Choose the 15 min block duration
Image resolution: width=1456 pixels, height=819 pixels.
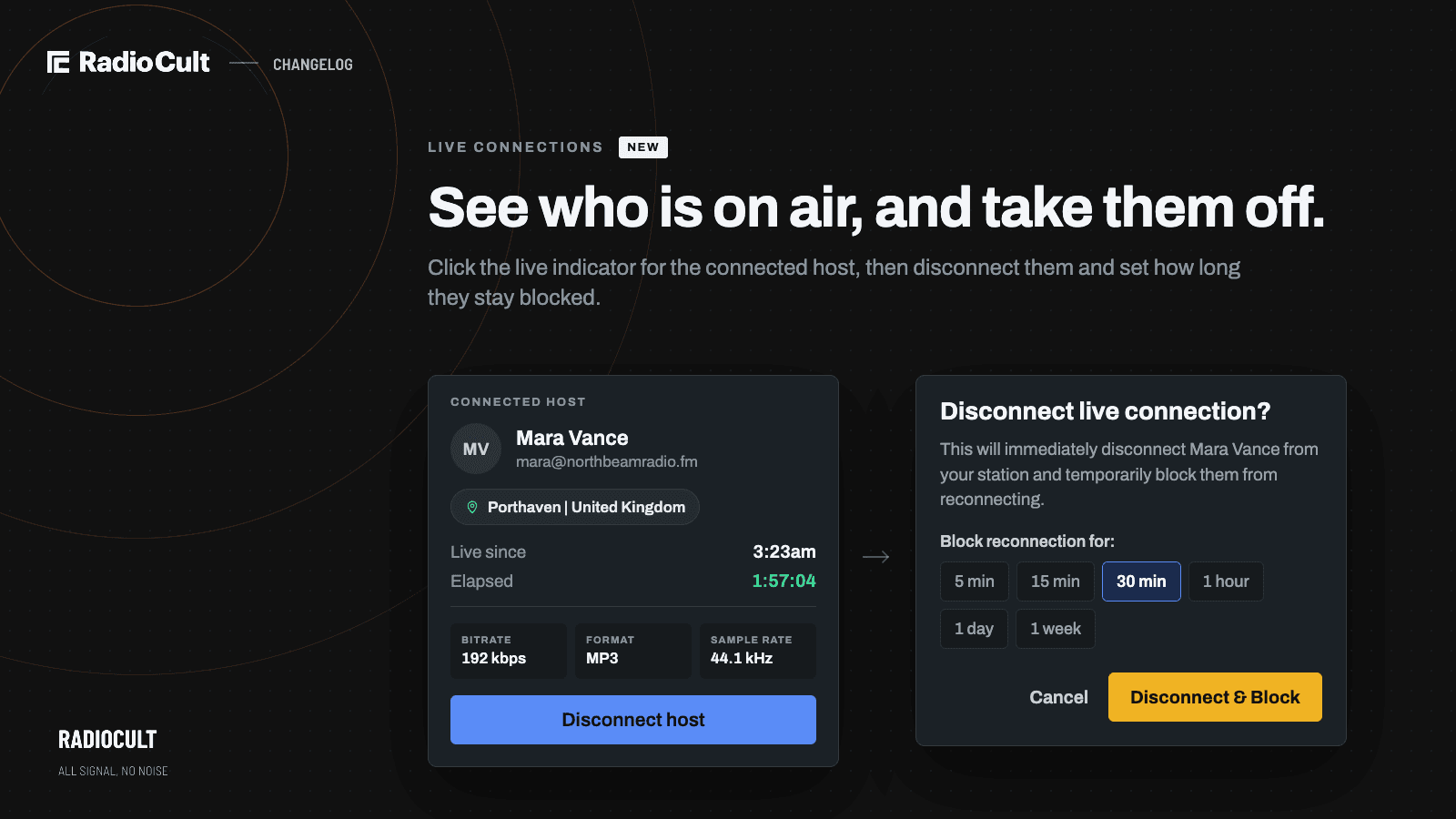(1056, 581)
